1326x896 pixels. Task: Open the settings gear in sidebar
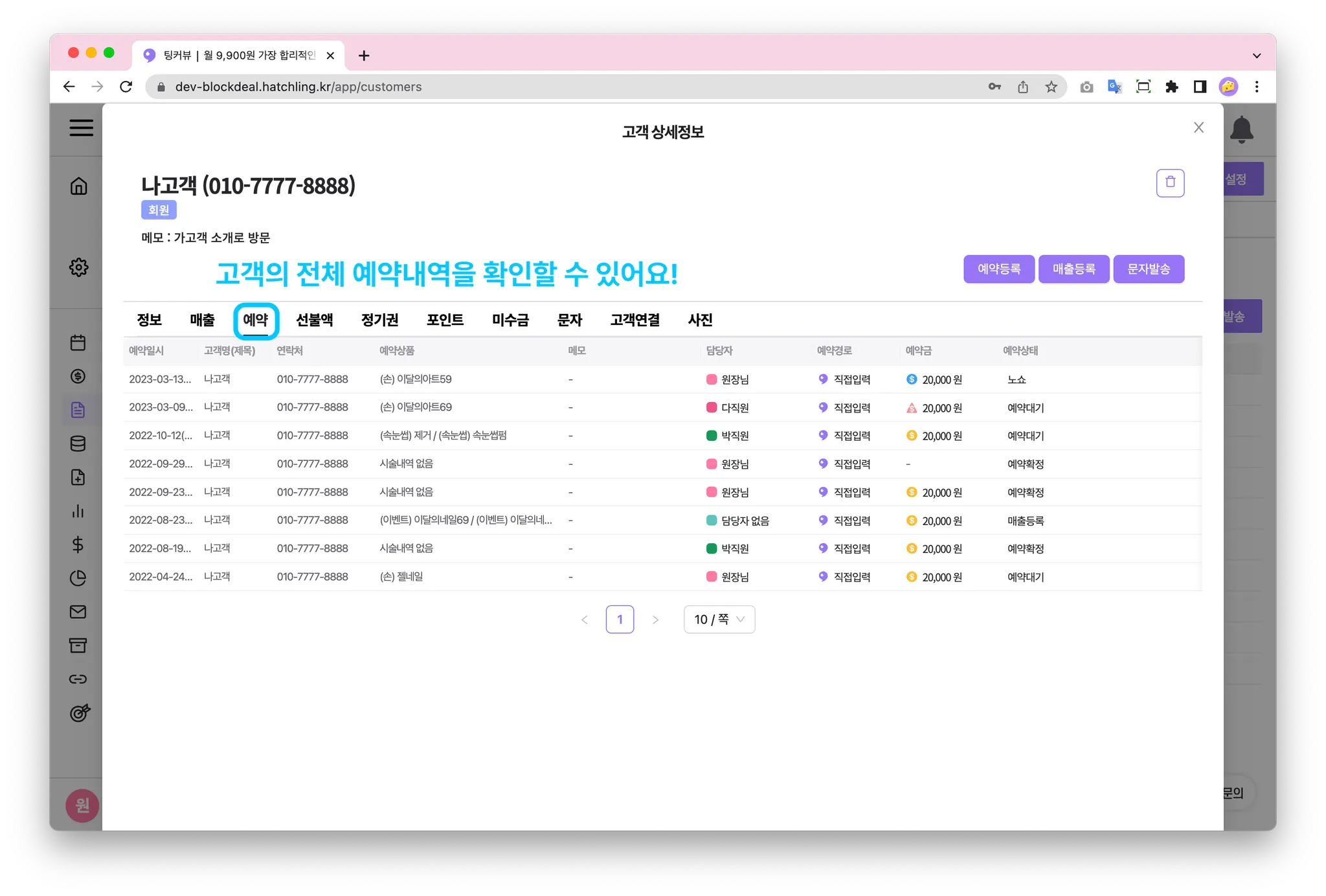78,267
